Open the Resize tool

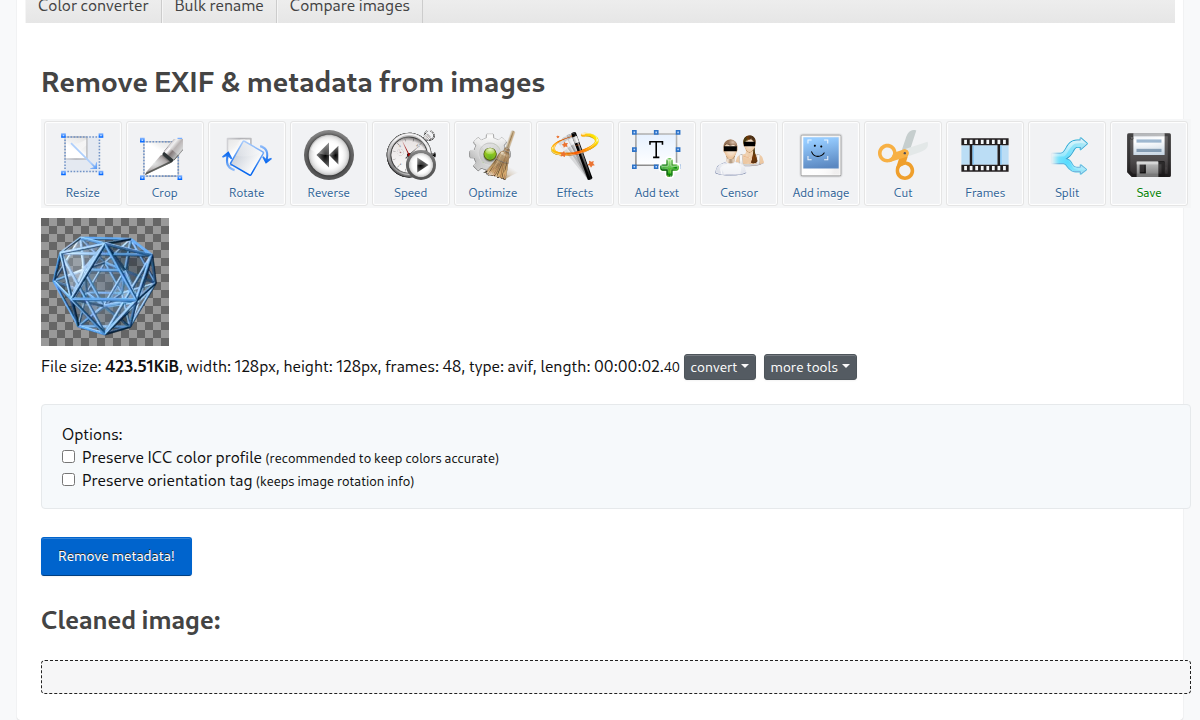point(83,164)
